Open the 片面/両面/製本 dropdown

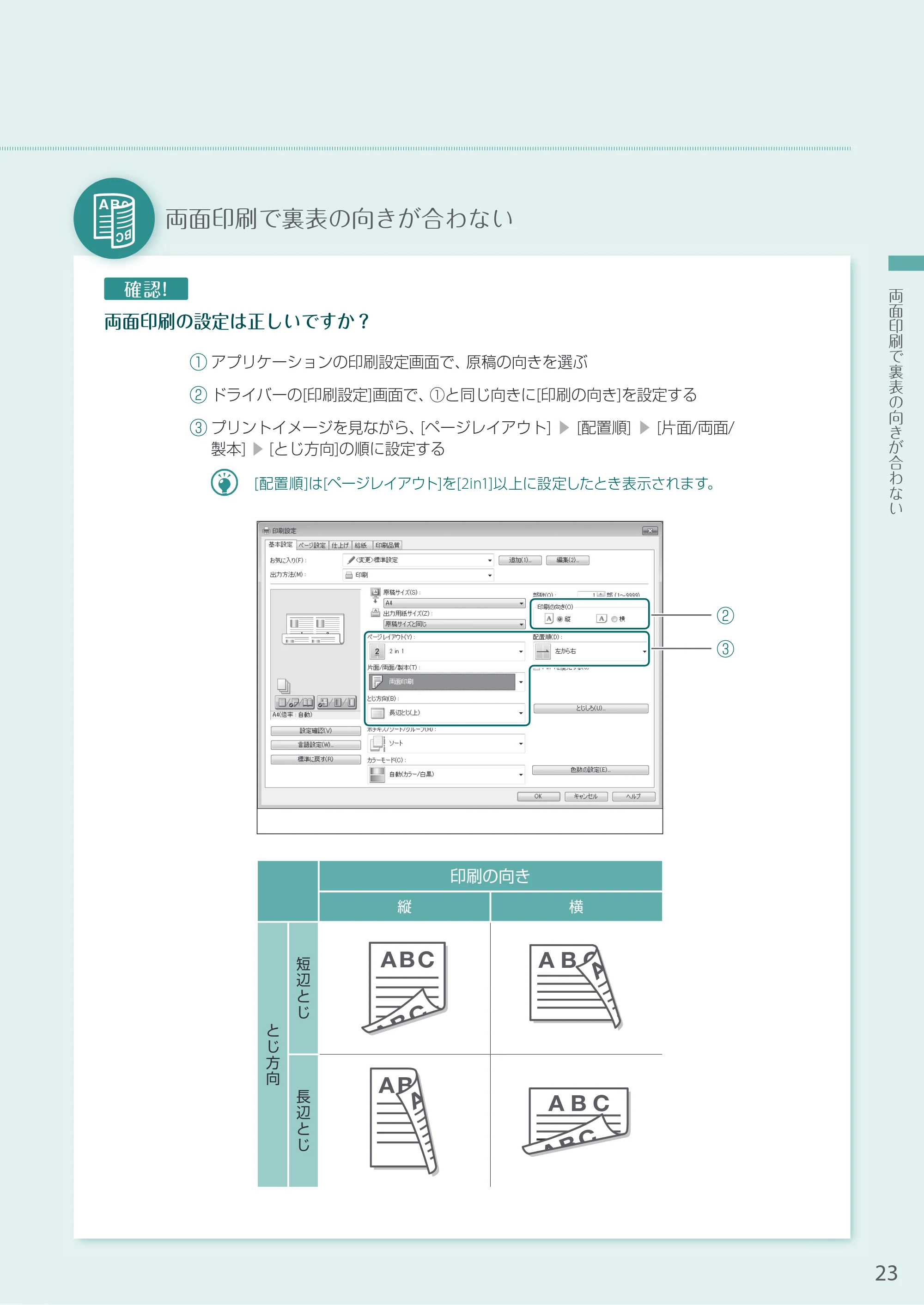click(x=446, y=681)
